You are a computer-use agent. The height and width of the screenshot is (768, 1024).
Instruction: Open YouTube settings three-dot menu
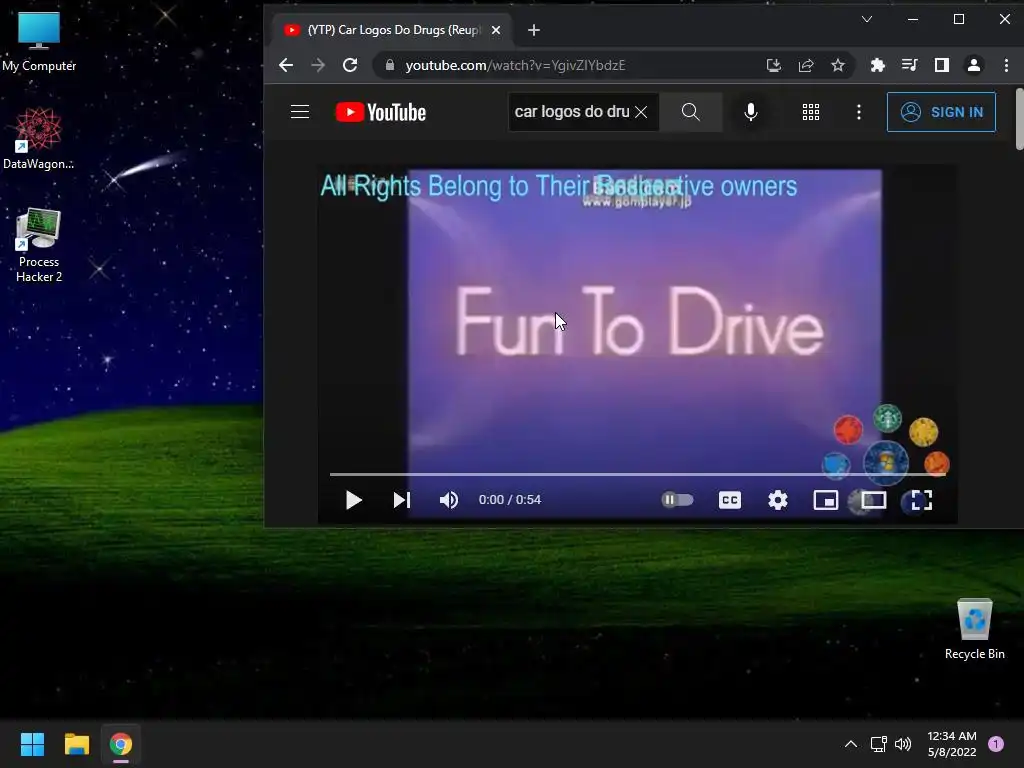[x=859, y=112]
